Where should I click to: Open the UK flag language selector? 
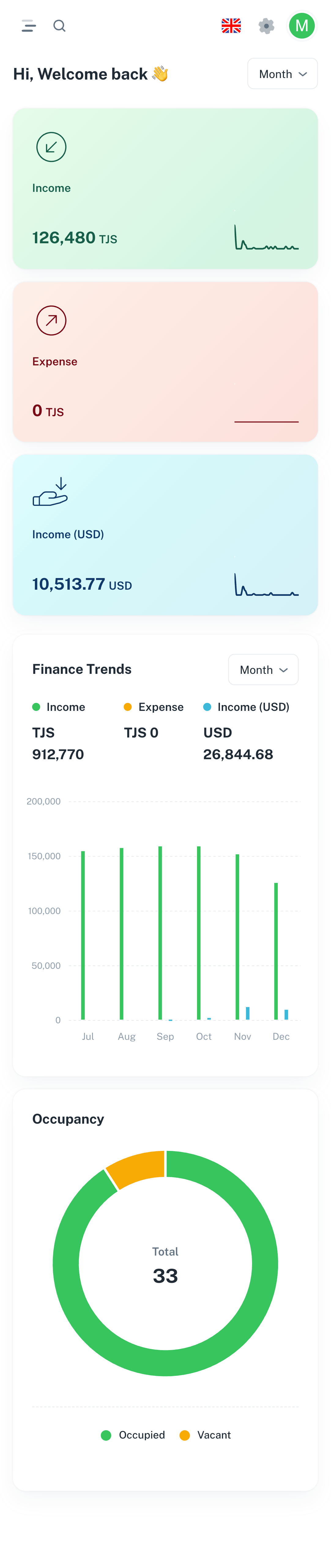pos(231,26)
